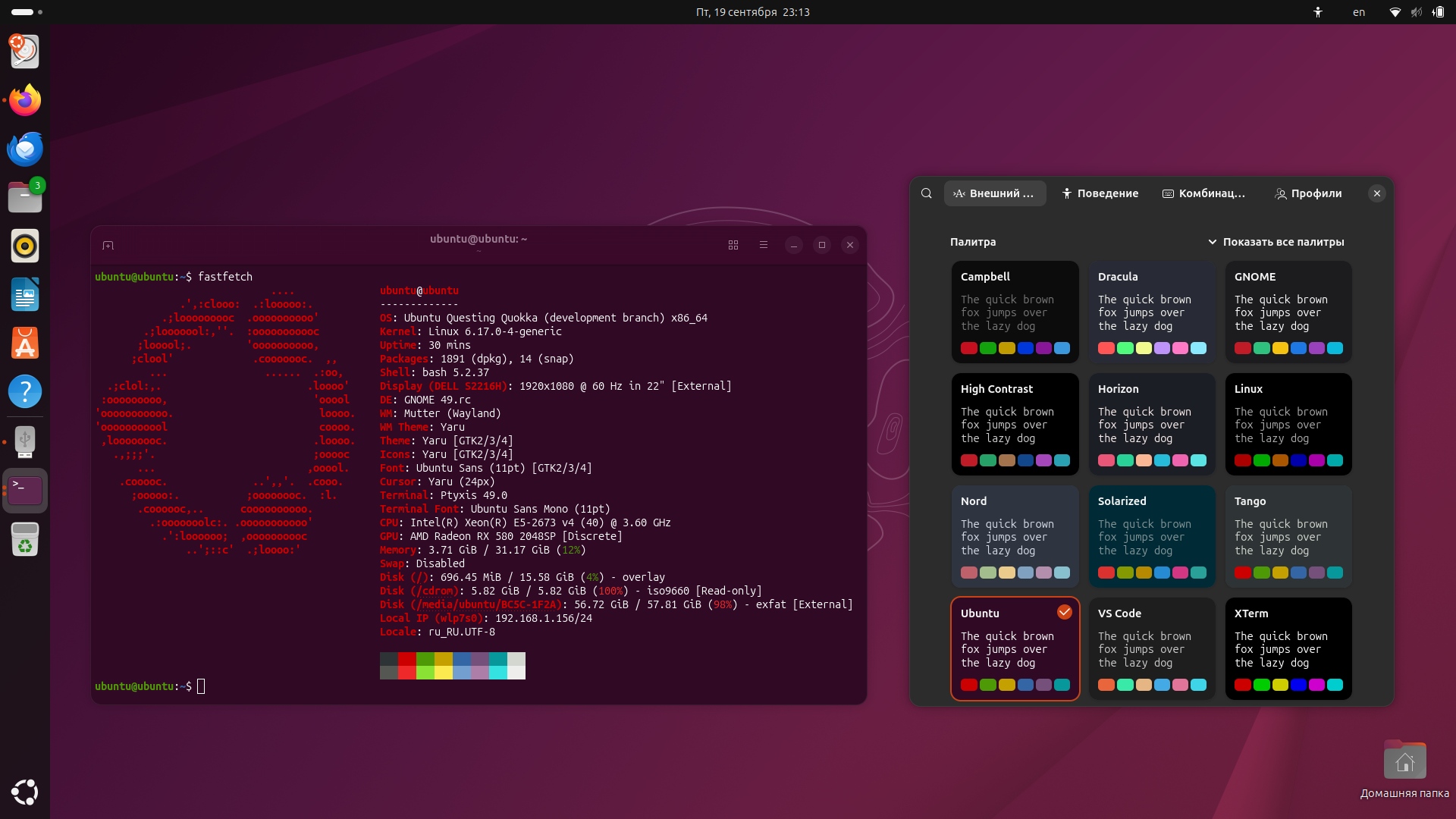Screen dimensions: 1456x819
Task: Open the tab overview grid in the terminal
Action: tap(733, 245)
